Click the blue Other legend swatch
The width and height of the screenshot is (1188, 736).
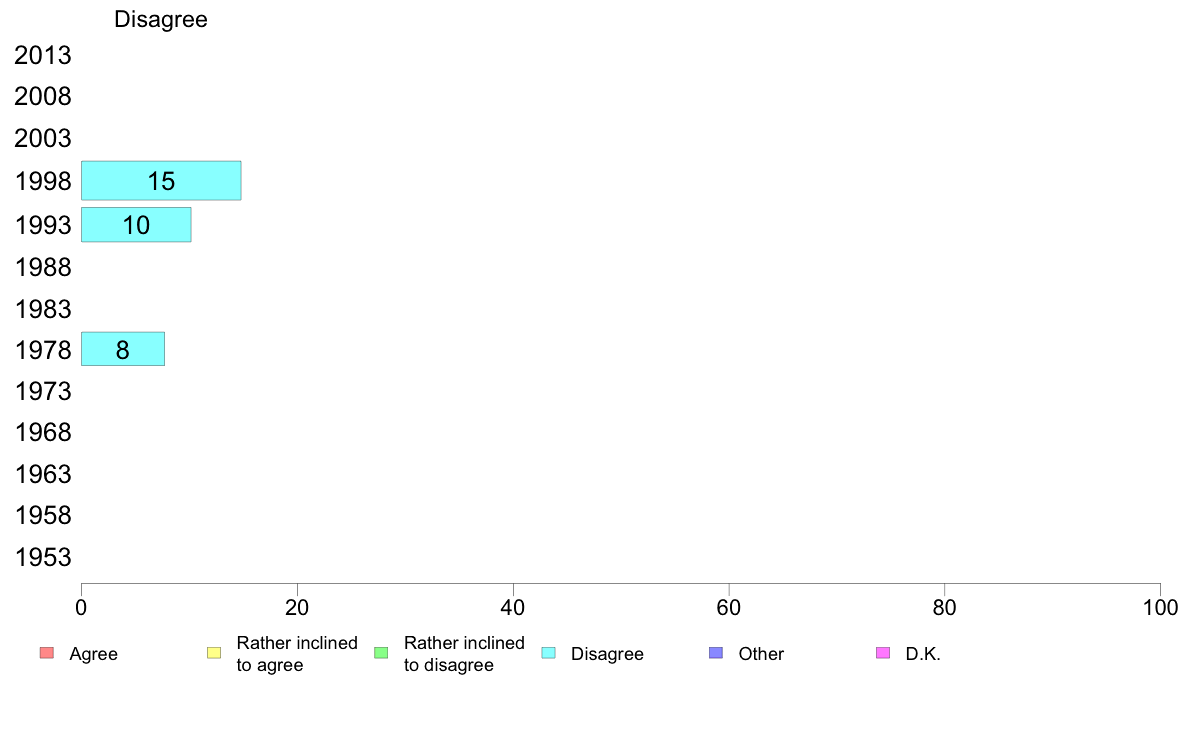pos(716,653)
